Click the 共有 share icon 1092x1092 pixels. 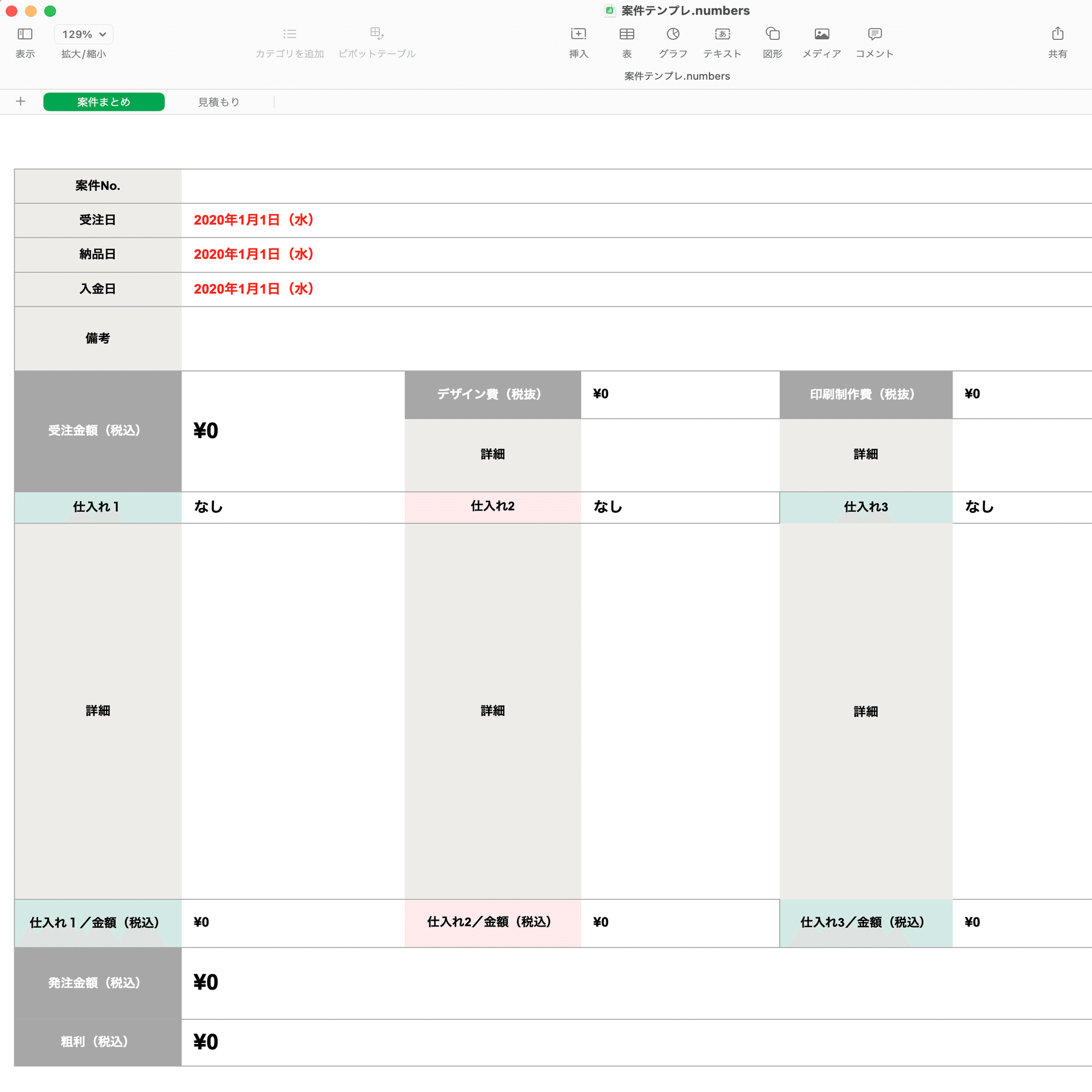coord(1058,34)
